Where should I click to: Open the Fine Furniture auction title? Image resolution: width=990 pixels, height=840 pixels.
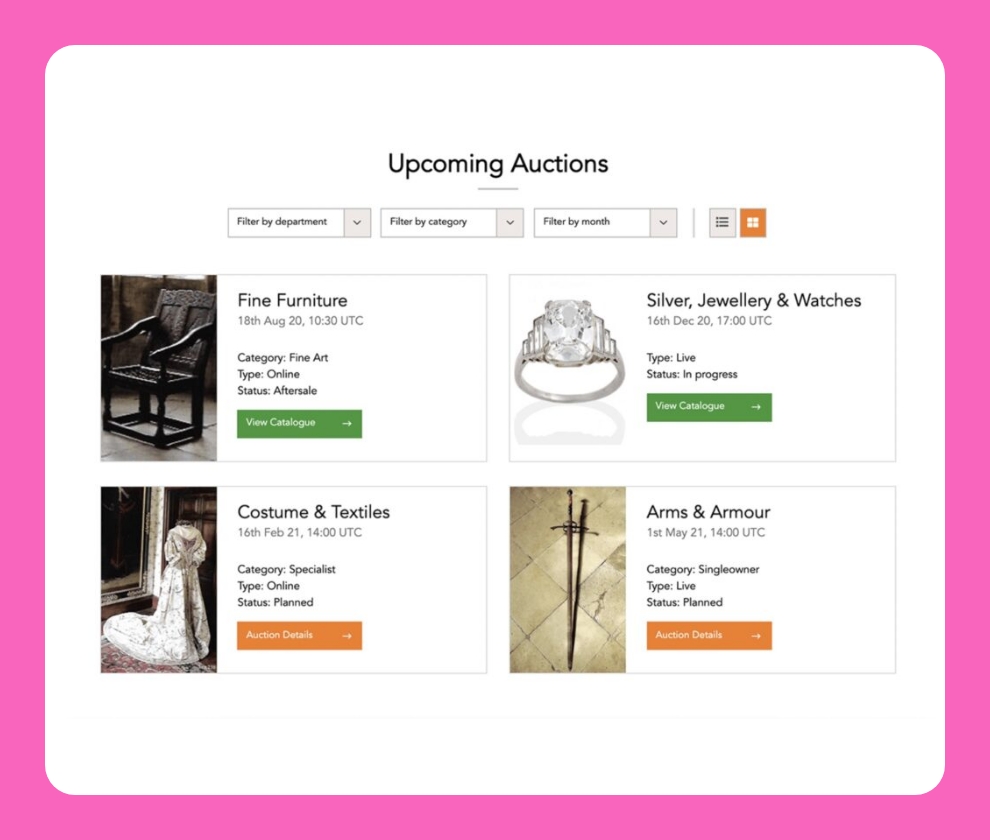click(x=292, y=301)
